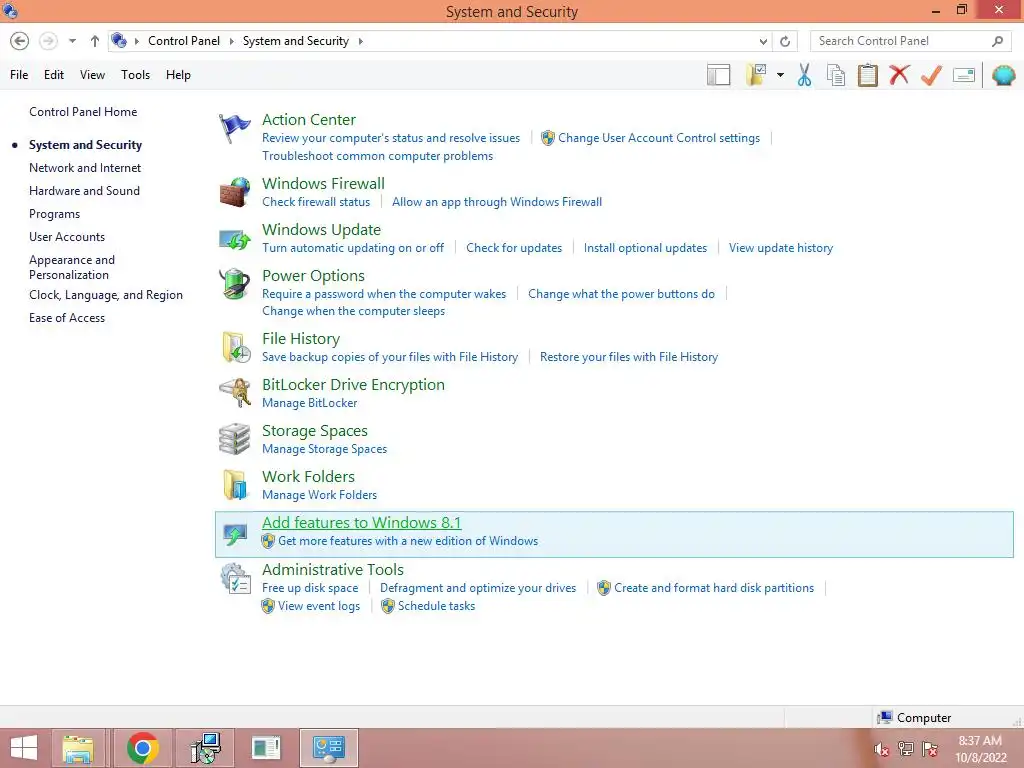Click the Forward arrow navigation button
The image size is (1024, 768).
point(48,41)
